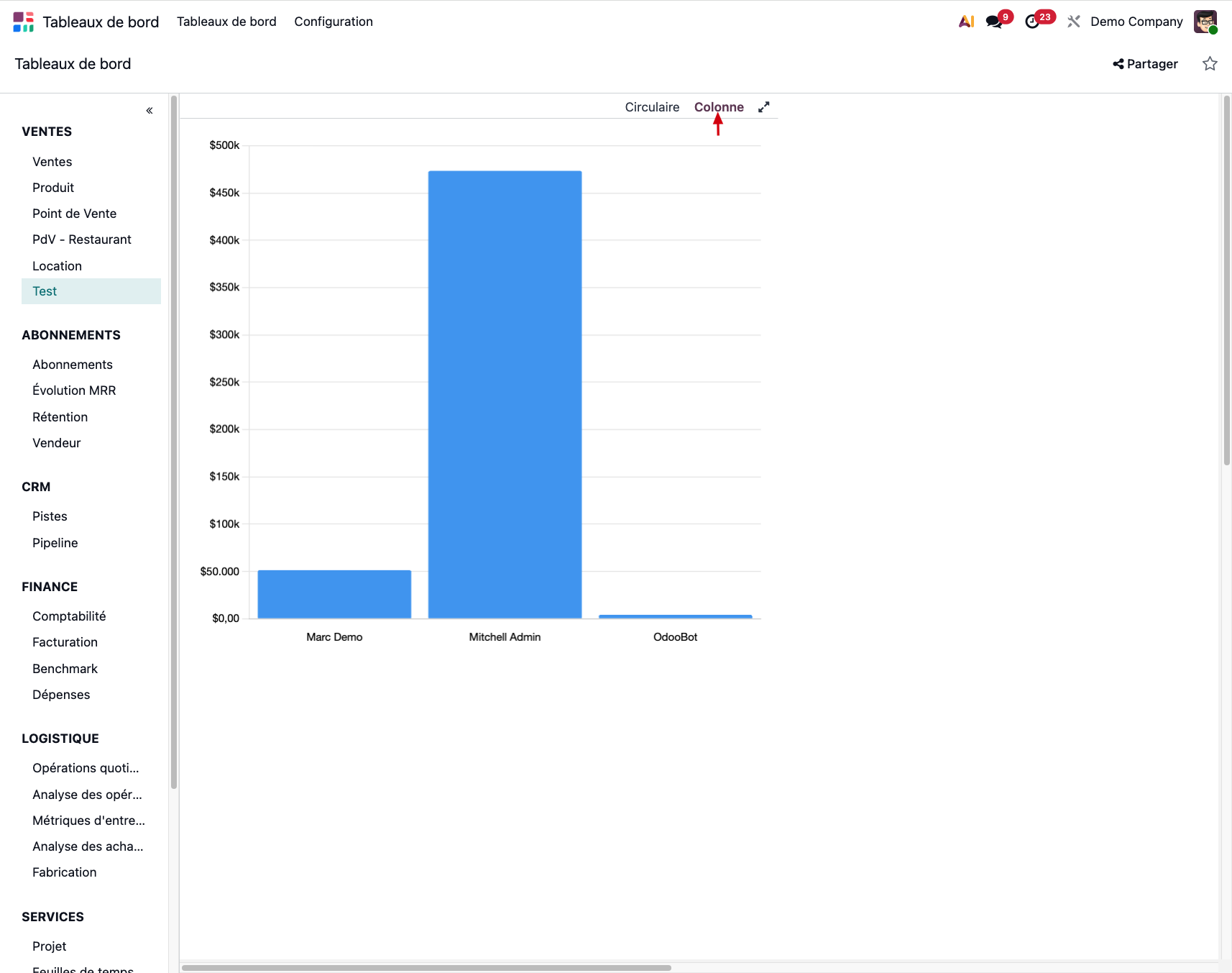The width and height of the screenshot is (1232, 973).
Task: Switch chart to Circulaire view
Action: tap(652, 107)
